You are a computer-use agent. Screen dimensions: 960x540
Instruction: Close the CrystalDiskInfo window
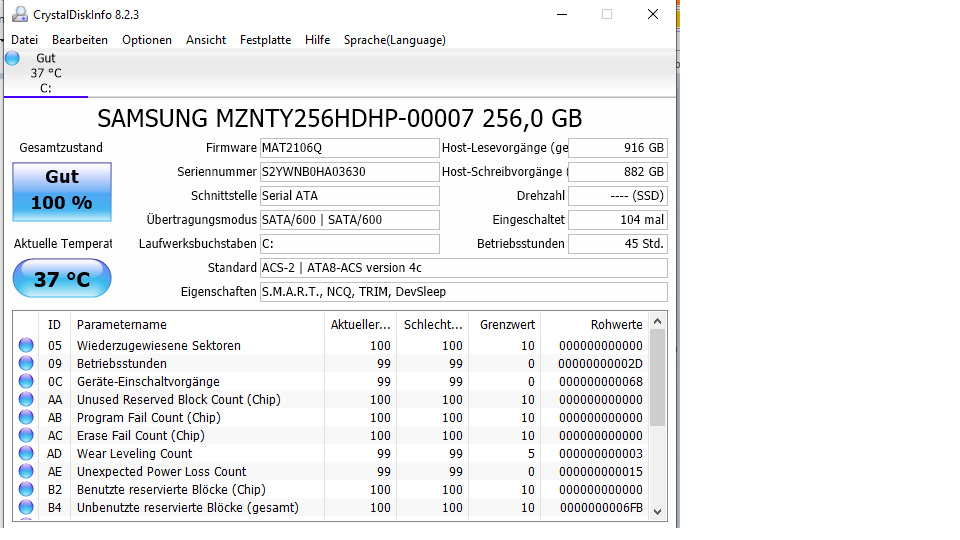click(x=653, y=14)
